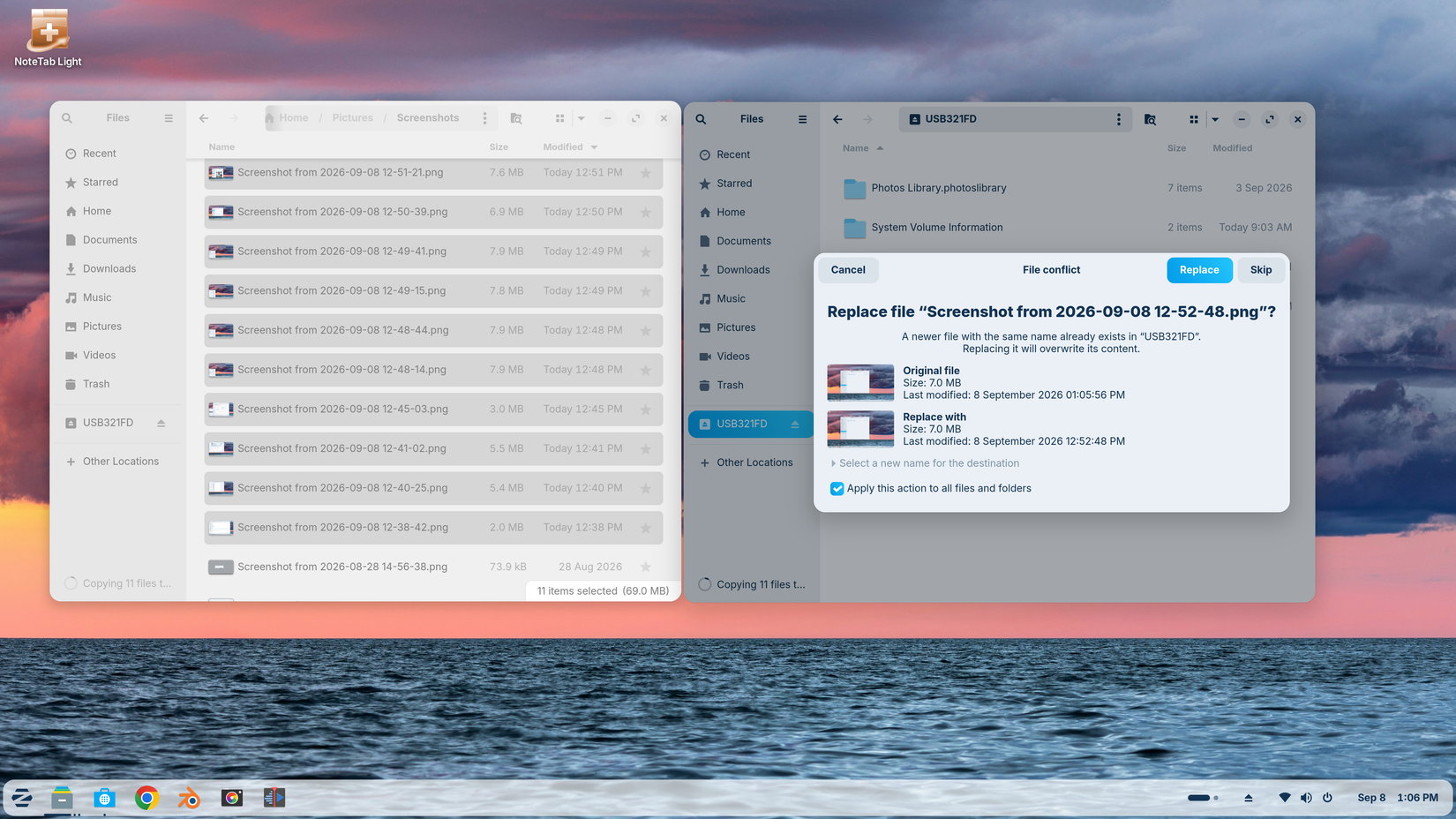
Task: Launch Google Chrome from the taskbar
Action: [146, 798]
